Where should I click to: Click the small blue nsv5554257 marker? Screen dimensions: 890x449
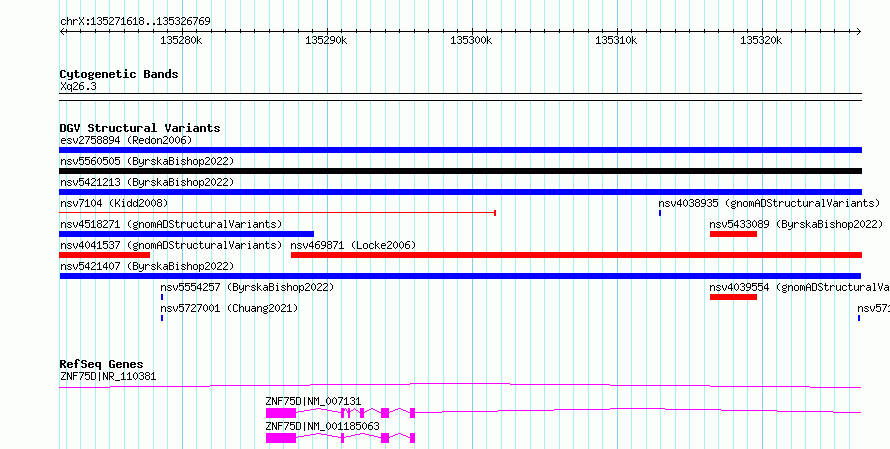click(x=162, y=297)
